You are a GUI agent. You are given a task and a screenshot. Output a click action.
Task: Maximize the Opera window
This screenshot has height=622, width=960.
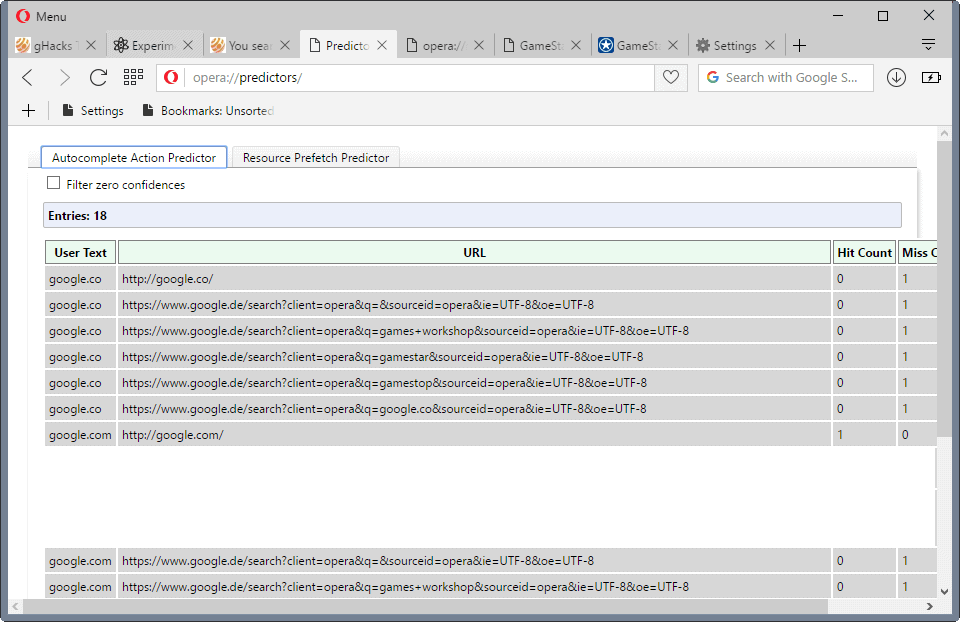point(883,16)
